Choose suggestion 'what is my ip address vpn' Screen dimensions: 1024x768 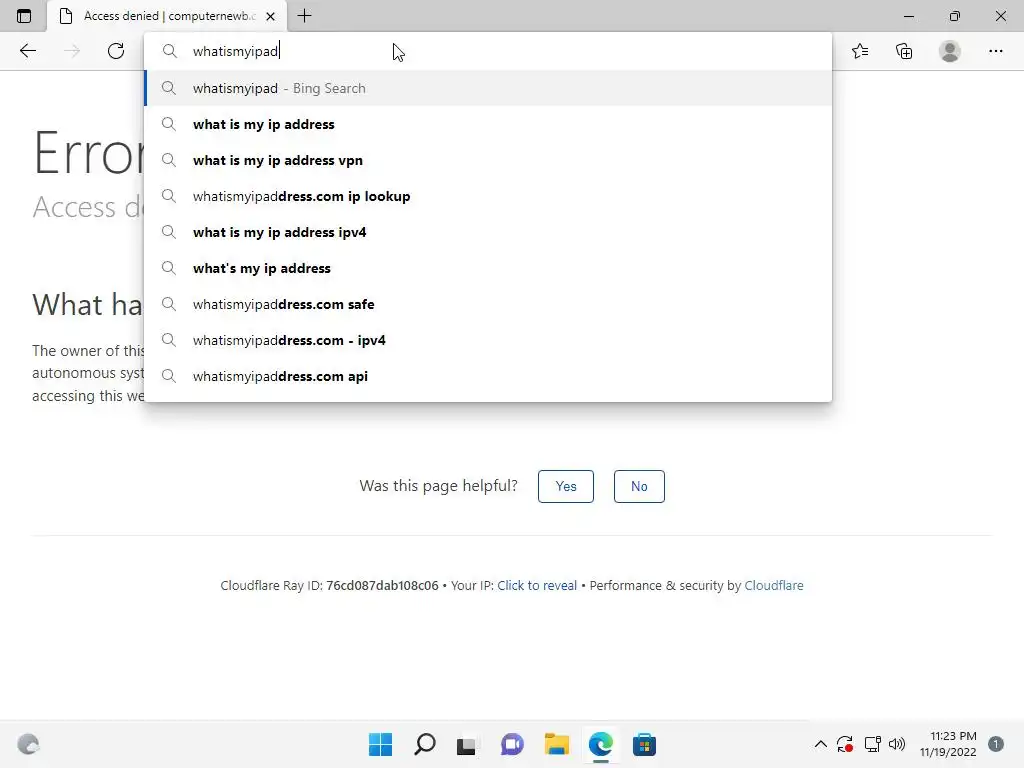pyautogui.click(x=488, y=160)
